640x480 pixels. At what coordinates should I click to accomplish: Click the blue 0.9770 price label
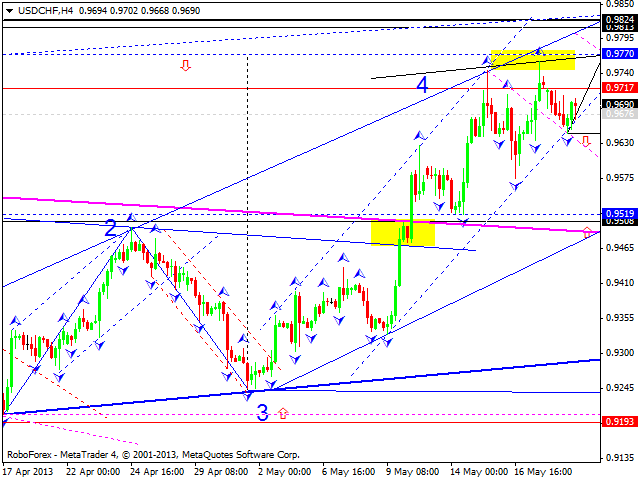pos(620,54)
